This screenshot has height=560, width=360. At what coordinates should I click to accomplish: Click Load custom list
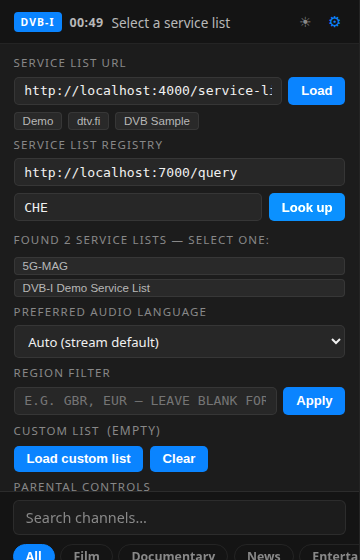(x=79, y=459)
